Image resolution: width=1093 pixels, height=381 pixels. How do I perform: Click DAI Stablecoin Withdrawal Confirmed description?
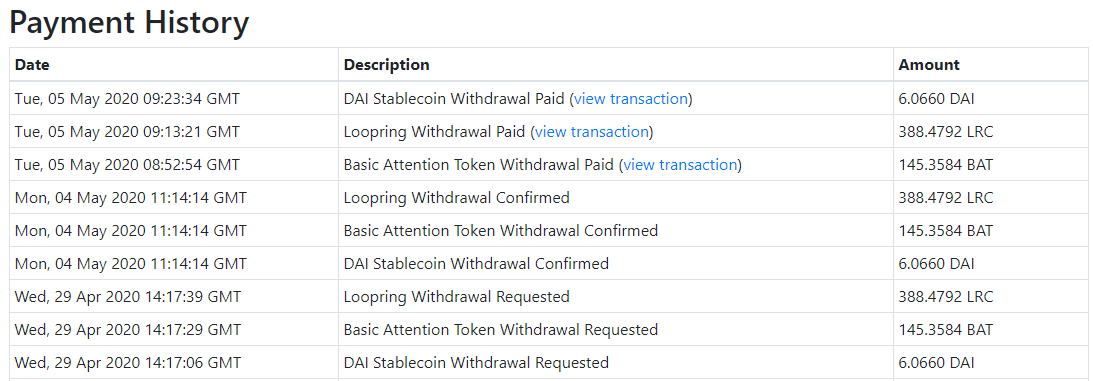pyautogui.click(x=476, y=264)
